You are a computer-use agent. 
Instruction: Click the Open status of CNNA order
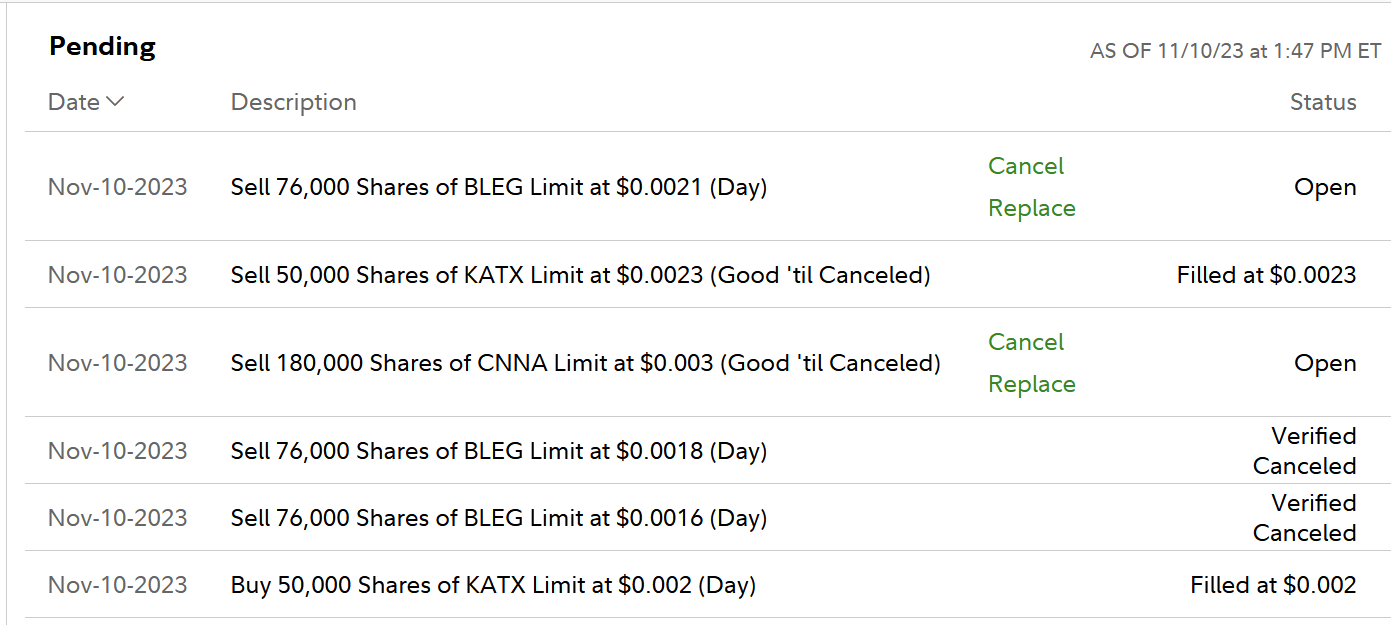(1325, 363)
